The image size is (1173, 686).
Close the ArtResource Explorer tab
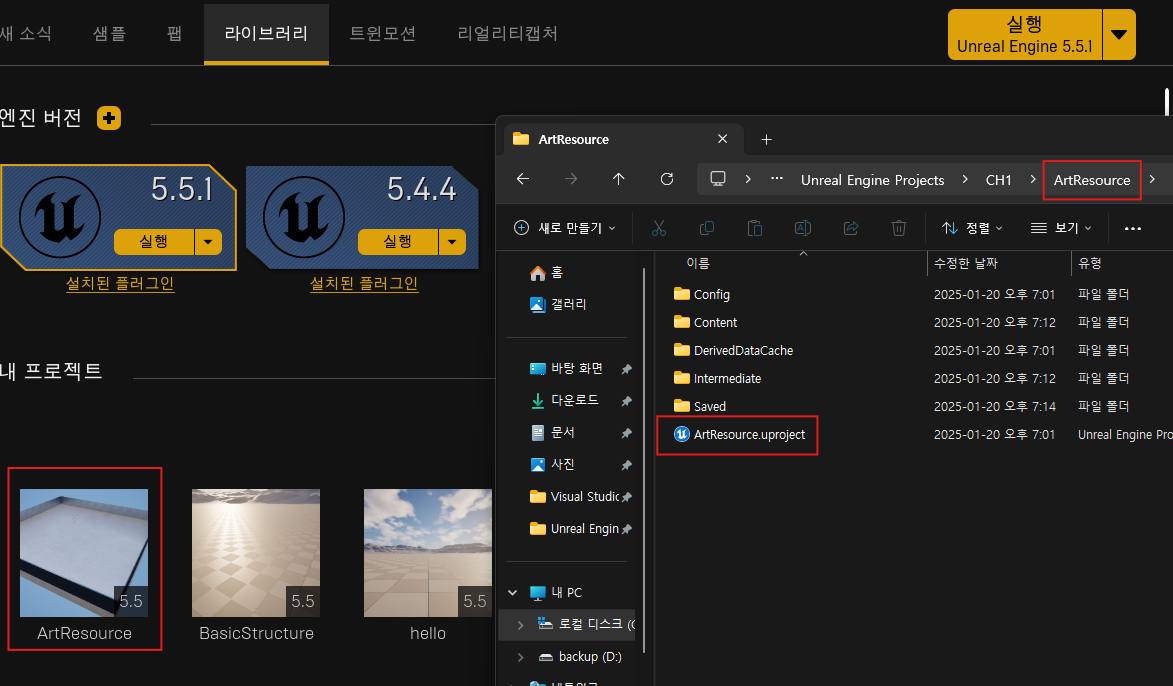click(723, 139)
